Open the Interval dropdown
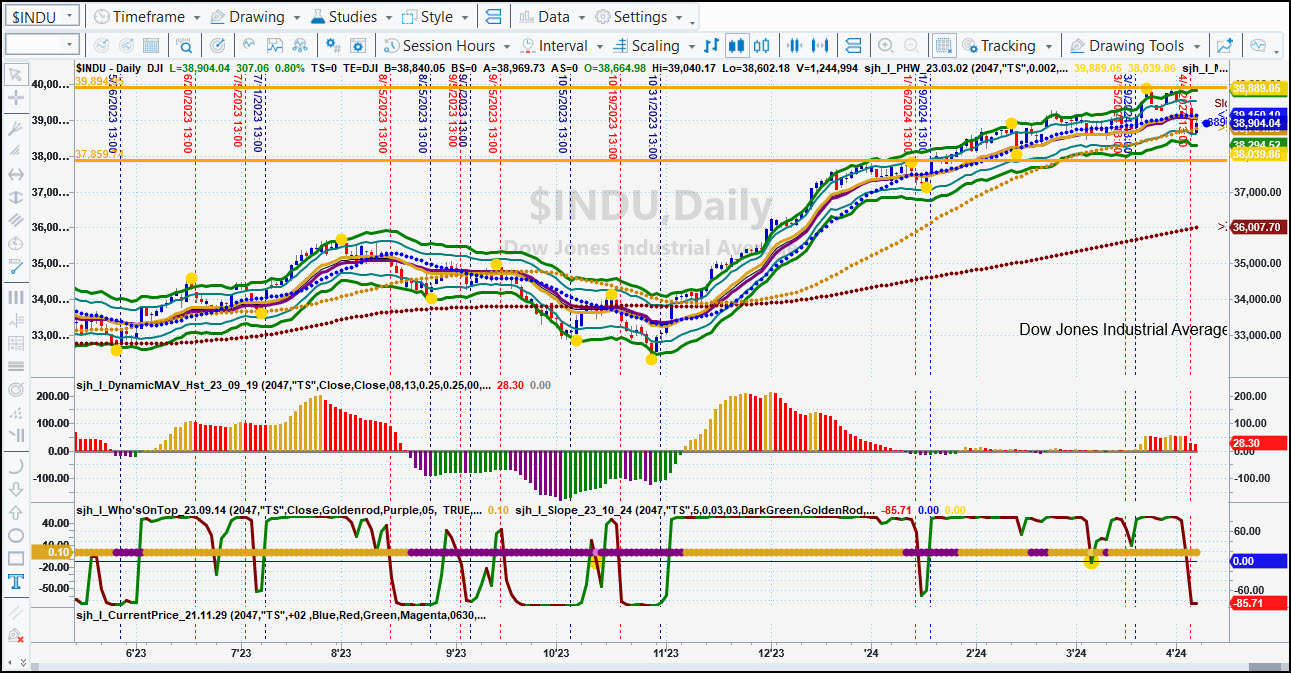This screenshot has width=1291, height=673. click(561, 45)
